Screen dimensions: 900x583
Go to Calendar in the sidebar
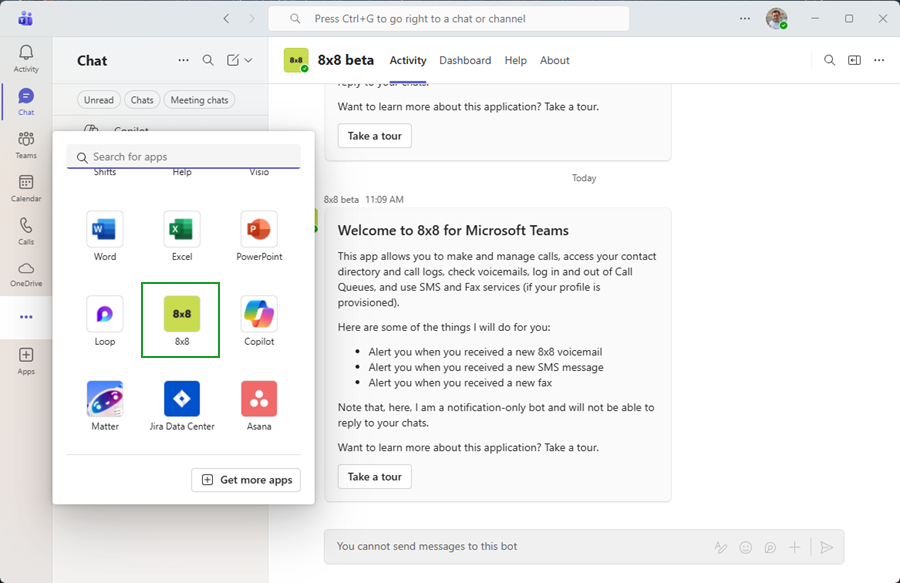pyautogui.click(x=26, y=188)
